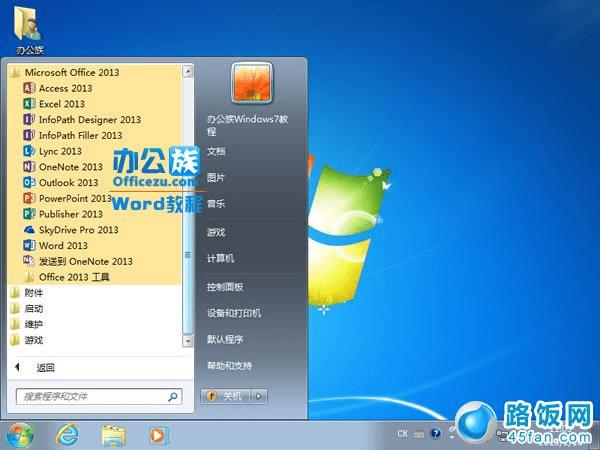
Task: Open Internet Explorer from the taskbar
Action: [67, 435]
